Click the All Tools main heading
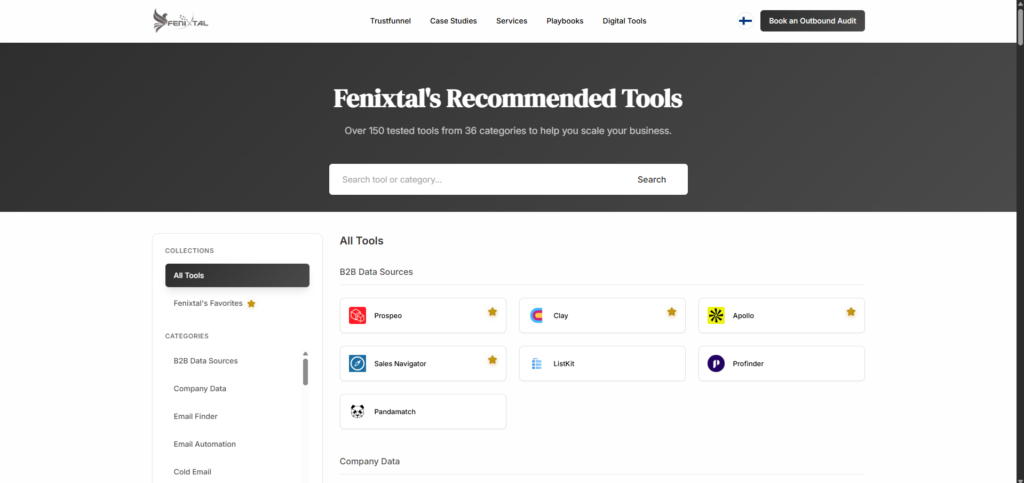 [361, 241]
